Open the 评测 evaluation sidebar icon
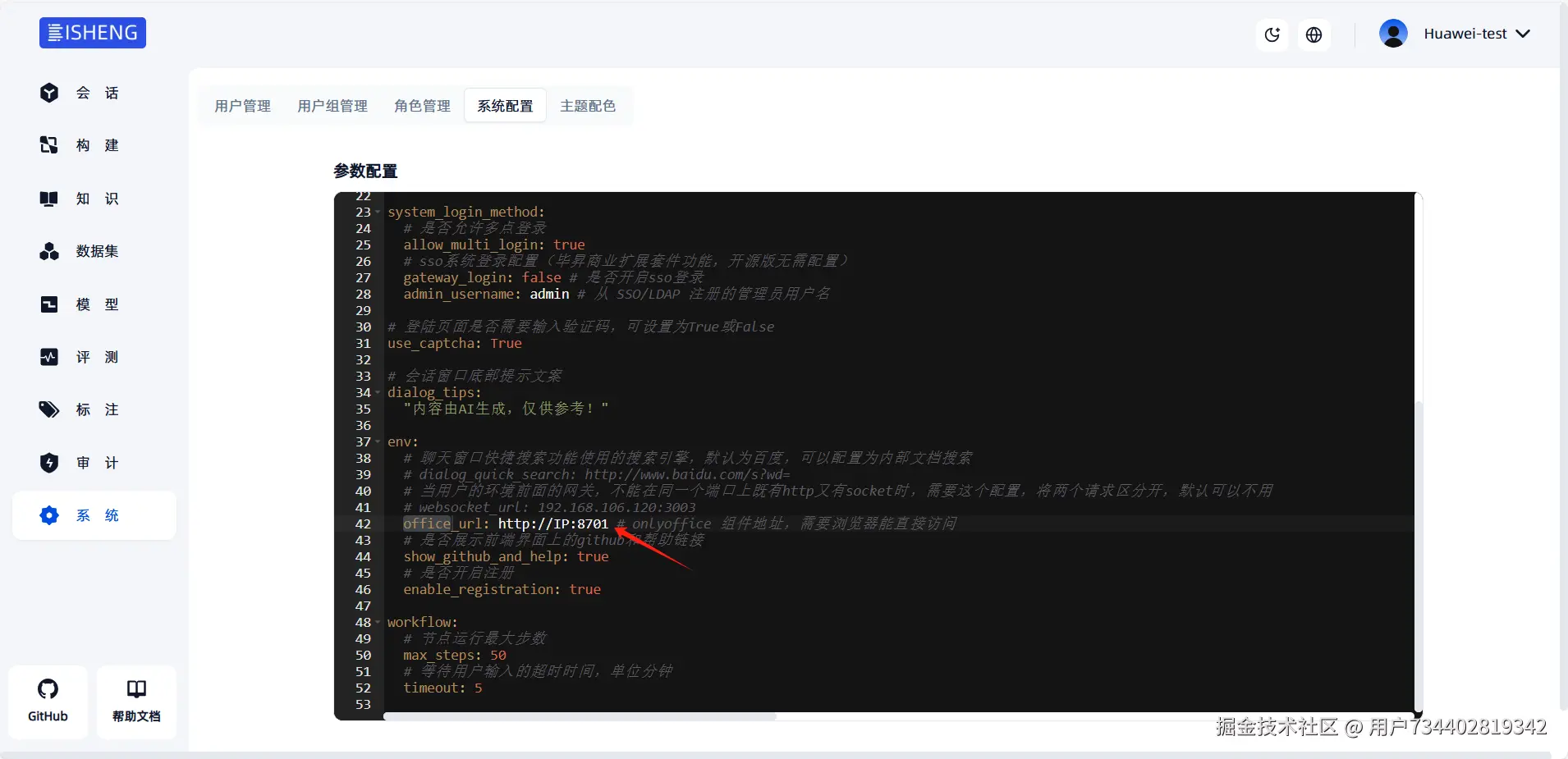Screen dimensions: 1568x759 (x=49, y=357)
